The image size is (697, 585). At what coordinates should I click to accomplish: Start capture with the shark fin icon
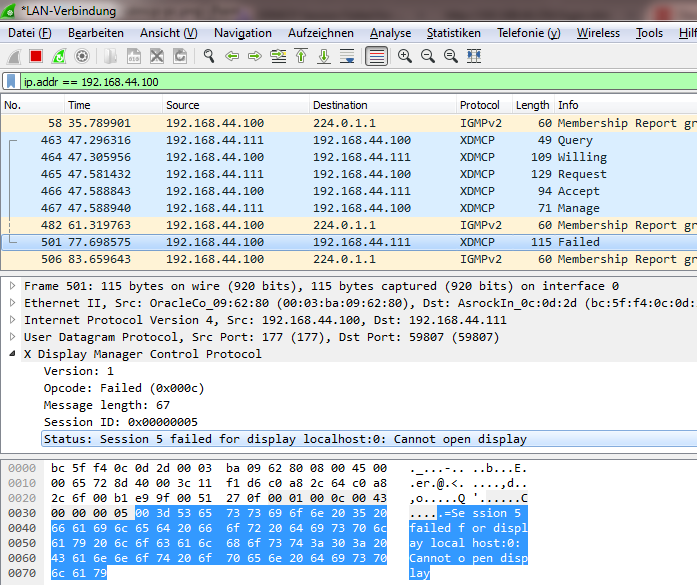tap(14, 56)
